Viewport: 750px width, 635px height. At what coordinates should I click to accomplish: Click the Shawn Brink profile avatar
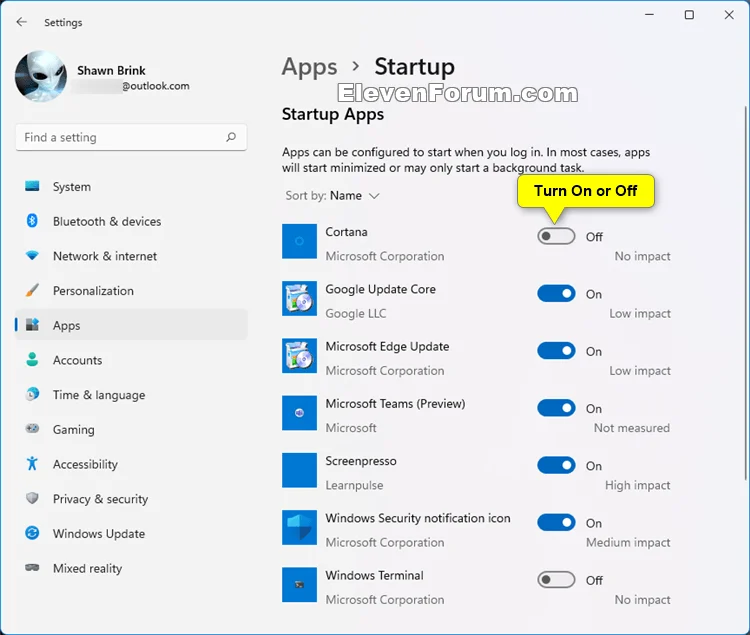click(x=41, y=76)
